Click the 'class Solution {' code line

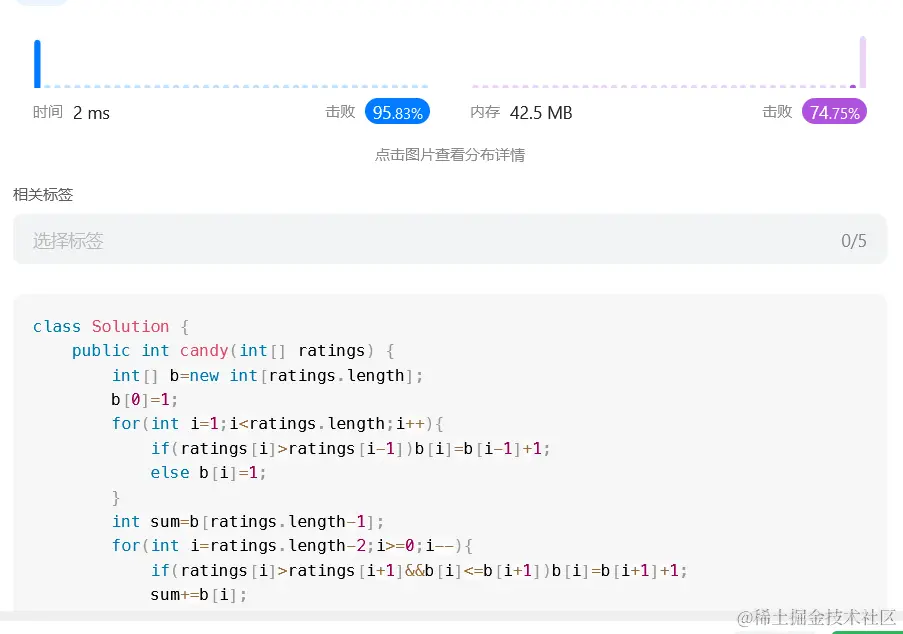point(111,327)
